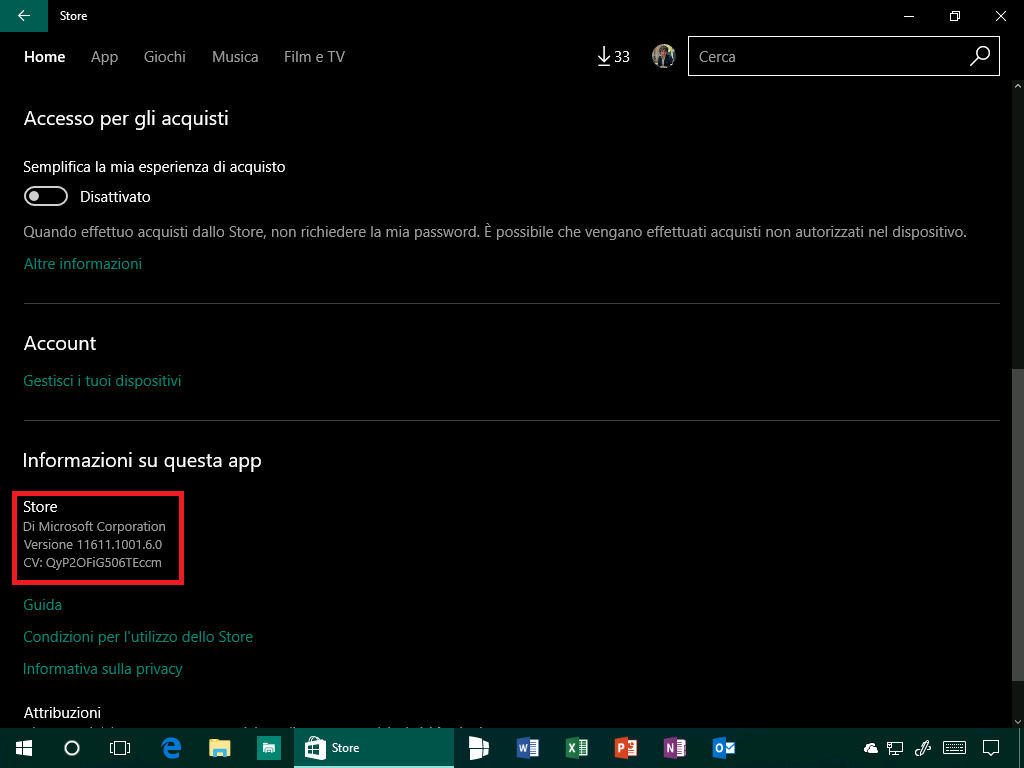Launch PowerPoint from the taskbar

[x=626, y=748]
